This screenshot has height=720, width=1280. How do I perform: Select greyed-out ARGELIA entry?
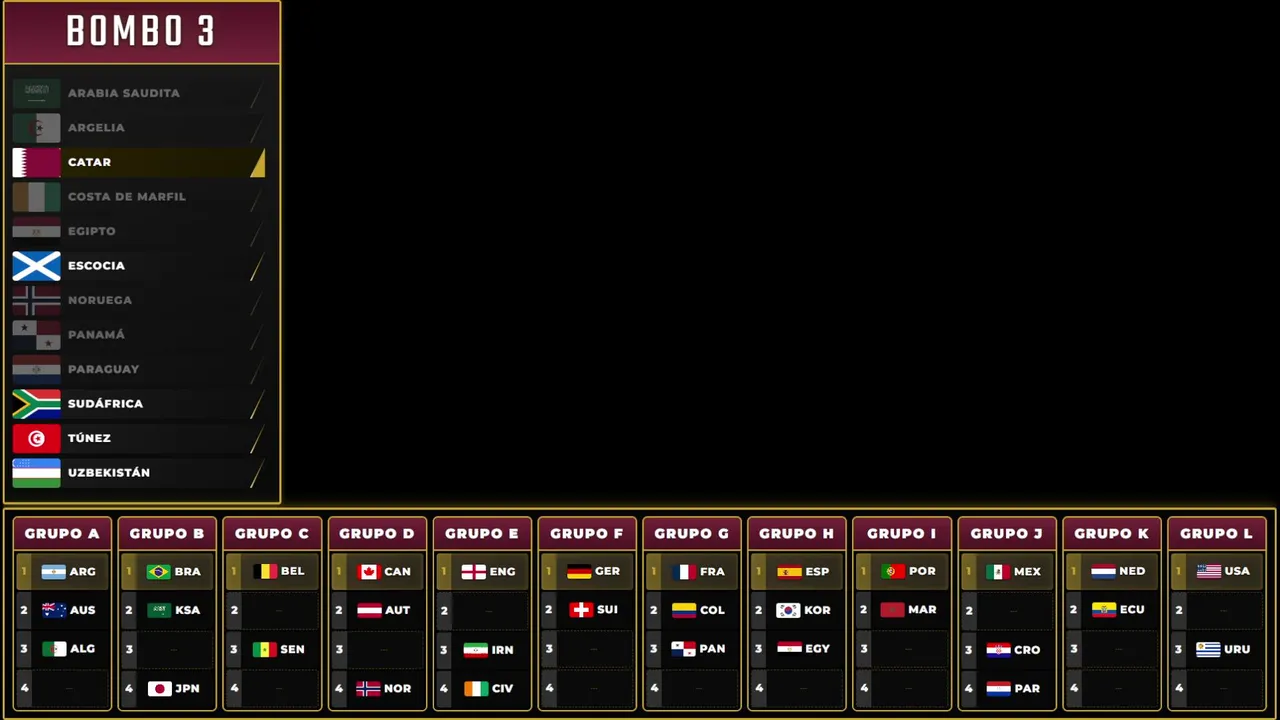pyautogui.click(x=138, y=128)
